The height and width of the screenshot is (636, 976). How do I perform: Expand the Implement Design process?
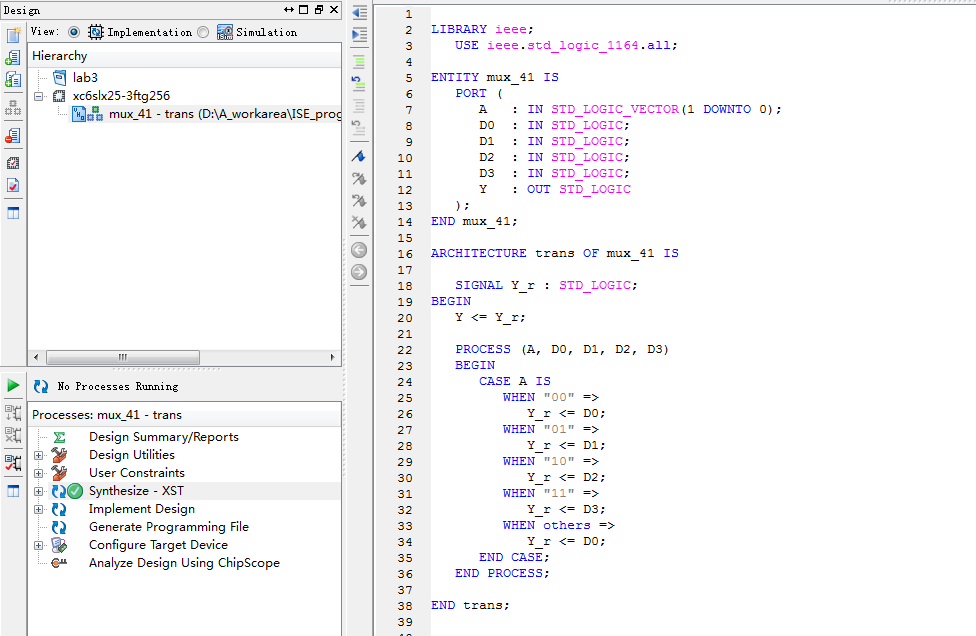point(39,509)
